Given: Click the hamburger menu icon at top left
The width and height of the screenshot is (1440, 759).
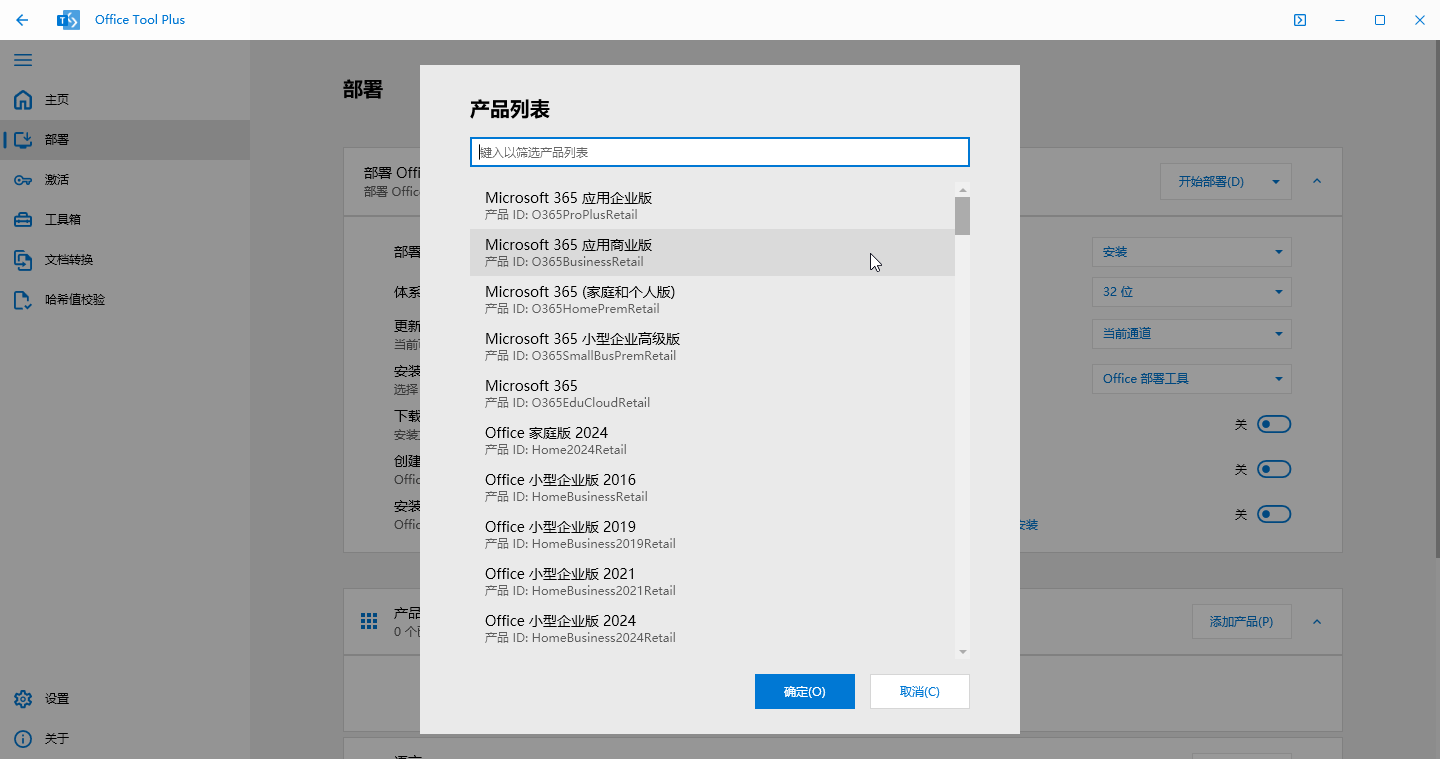Looking at the screenshot, I should (x=22, y=60).
